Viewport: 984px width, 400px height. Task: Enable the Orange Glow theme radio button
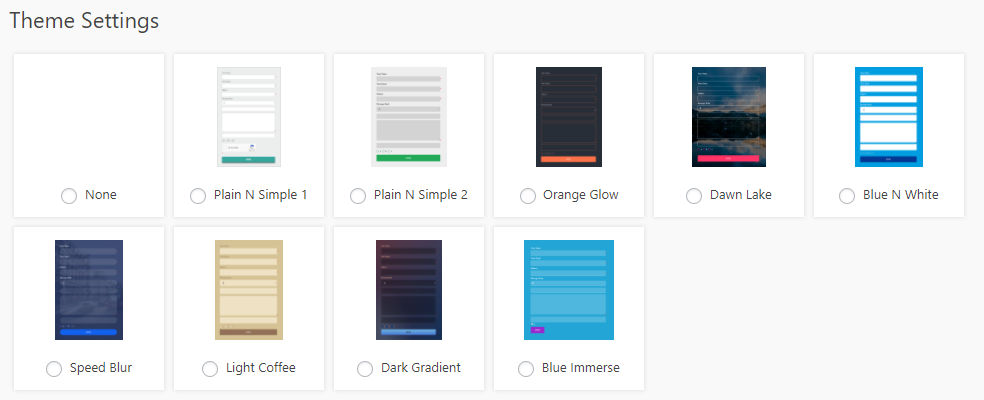click(x=528, y=196)
